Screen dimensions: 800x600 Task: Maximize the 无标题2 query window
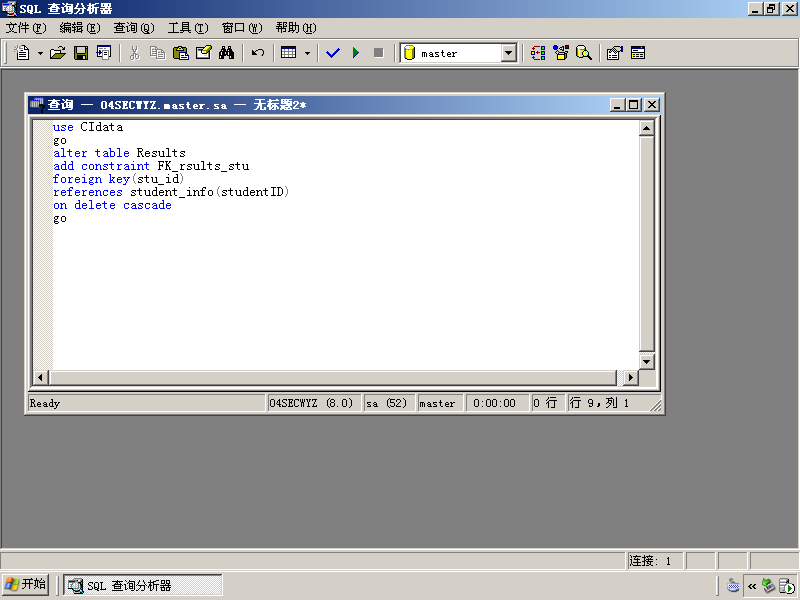pos(634,105)
